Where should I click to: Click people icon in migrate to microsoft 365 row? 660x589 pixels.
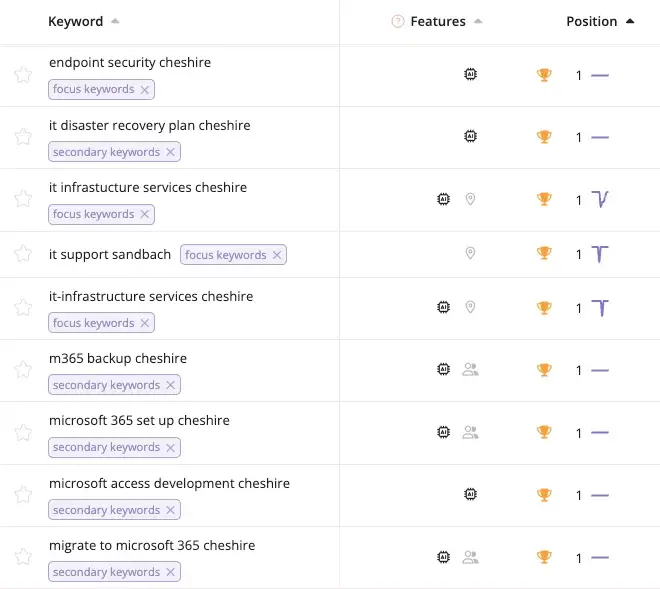(x=471, y=557)
